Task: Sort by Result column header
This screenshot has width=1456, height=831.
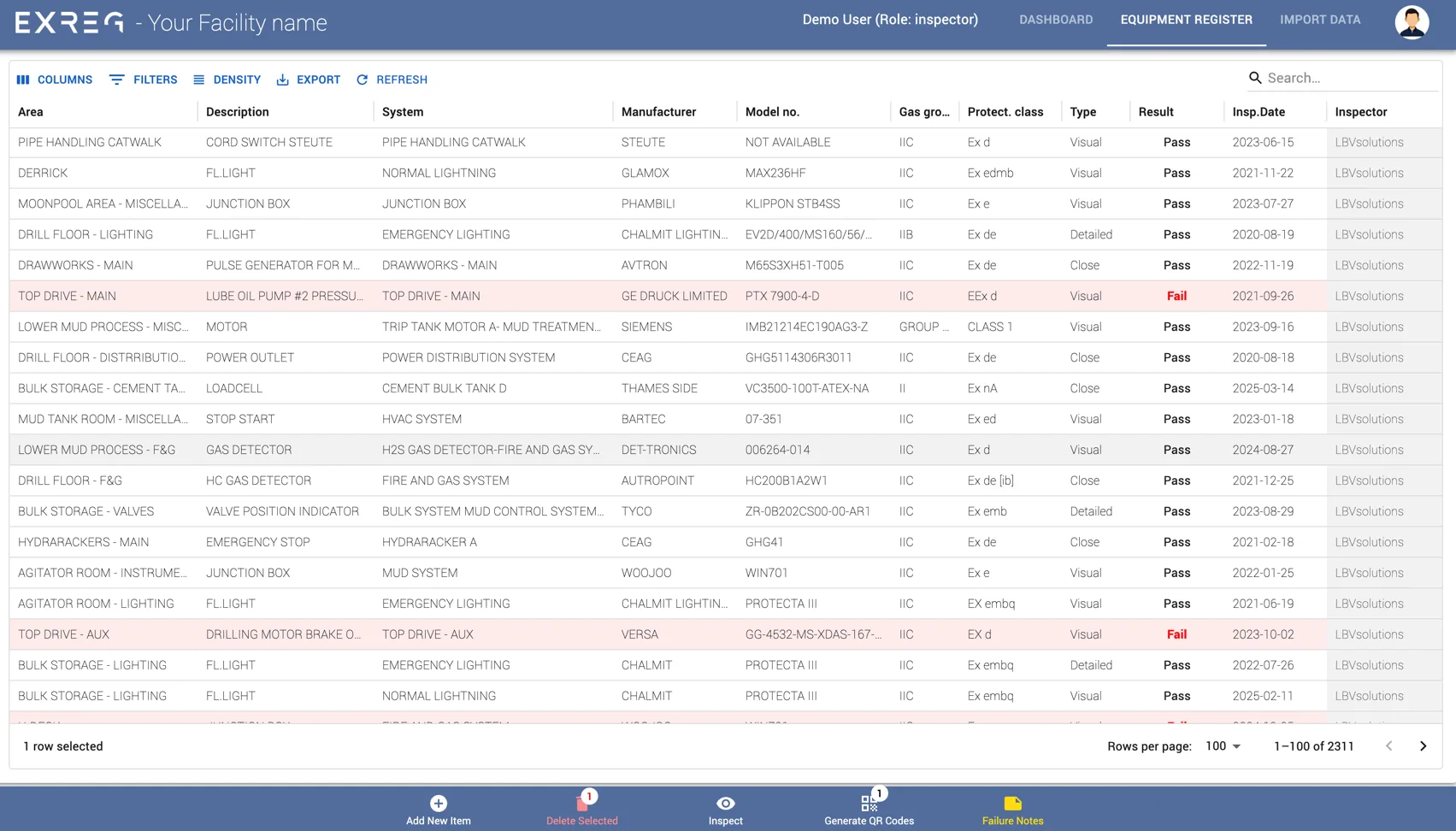Action: click(x=1156, y=112)
